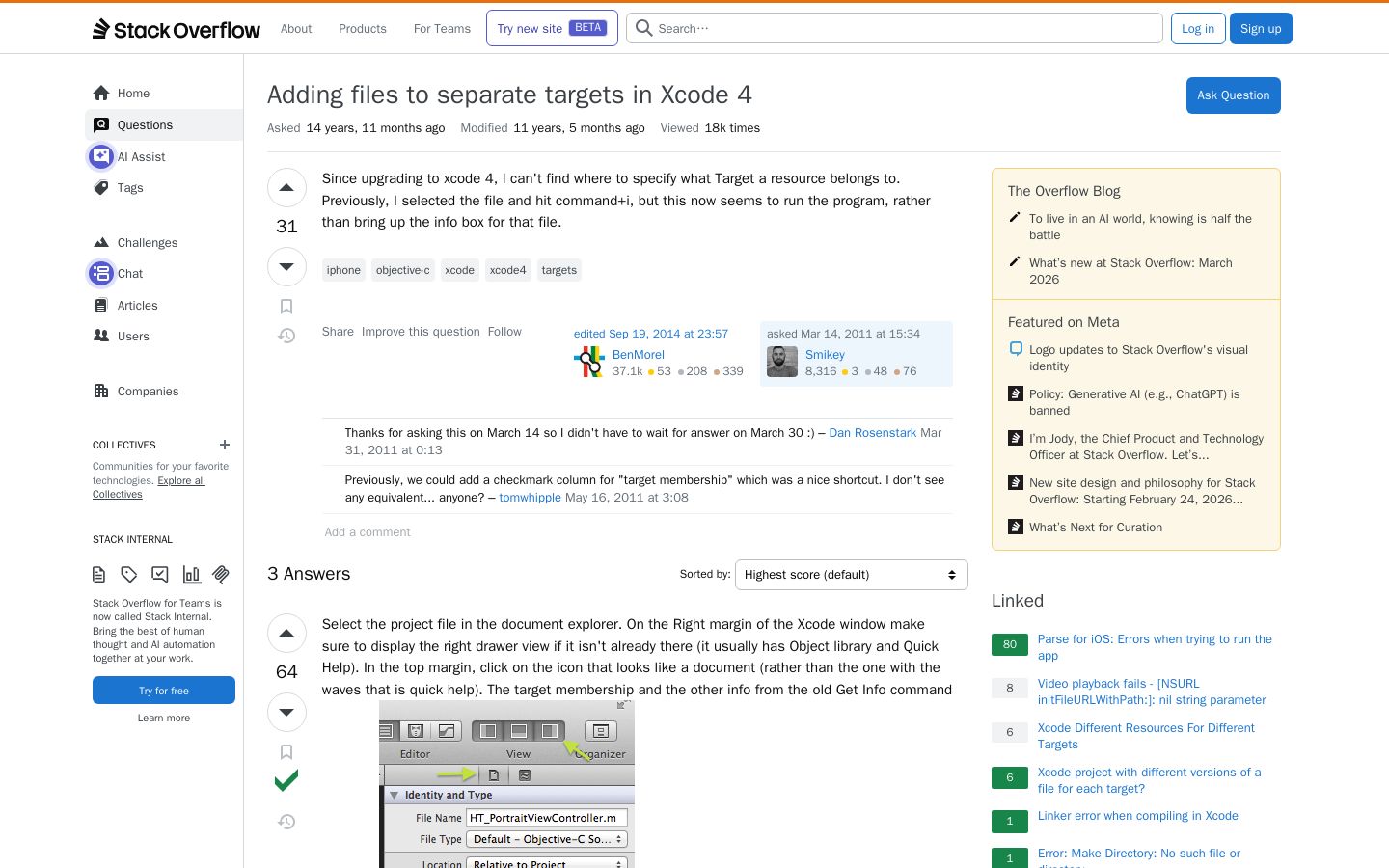Open BenMorel's avatar image
This screenshot has width=1389, height=868.
pyautogui.click(x=589, y=362)
